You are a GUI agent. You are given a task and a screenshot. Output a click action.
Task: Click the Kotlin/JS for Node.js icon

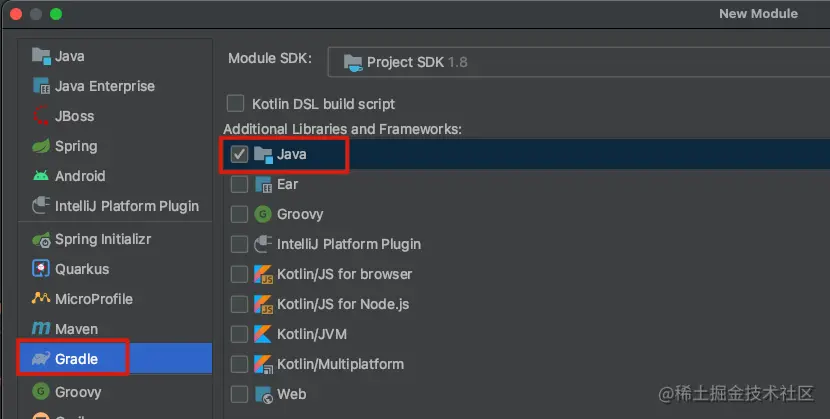click(x=263, y=304)
